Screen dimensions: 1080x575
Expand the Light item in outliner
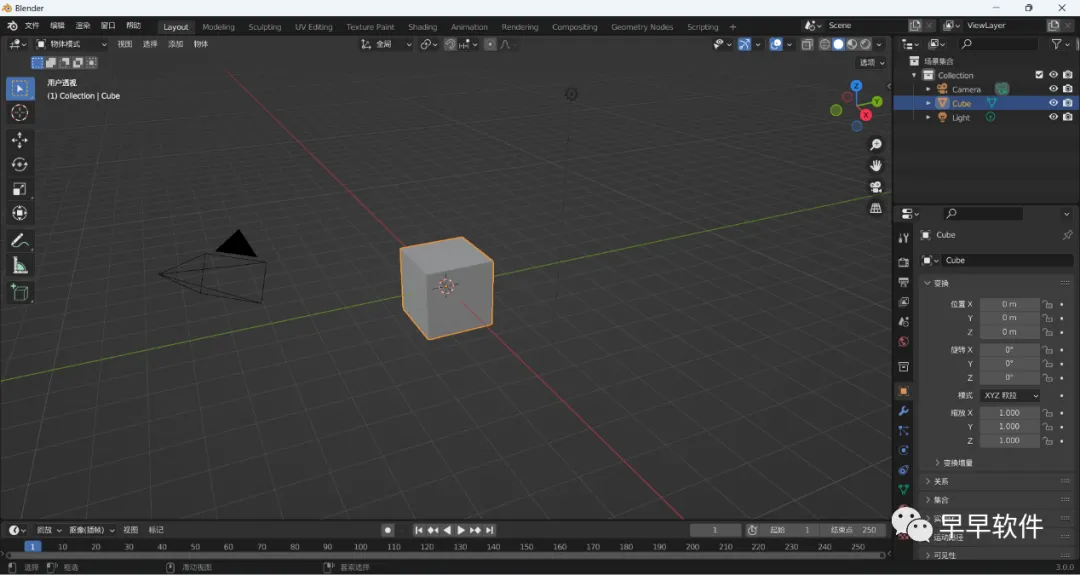point(928,117)
